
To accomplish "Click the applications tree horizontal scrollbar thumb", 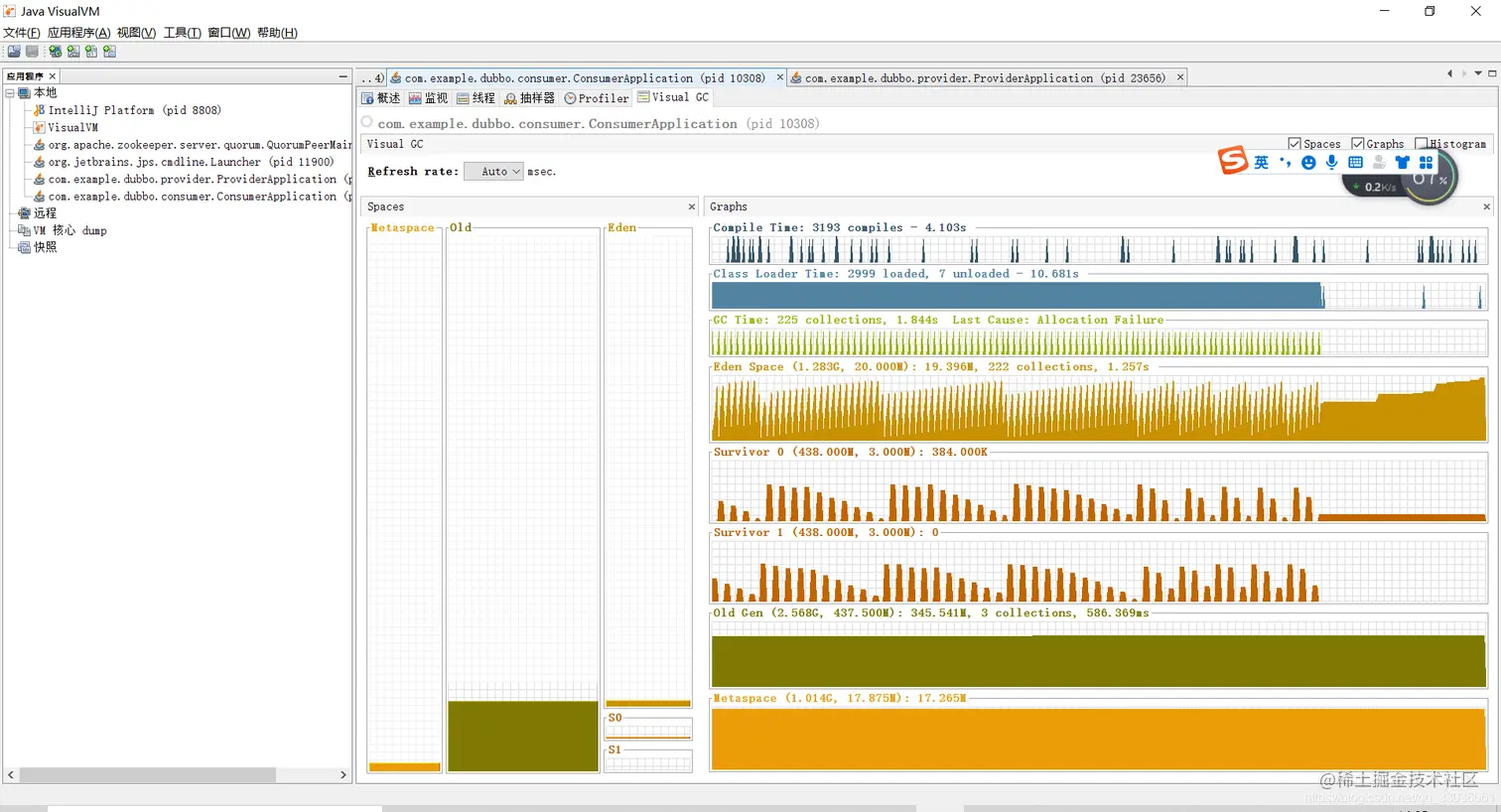I will 147,774.
